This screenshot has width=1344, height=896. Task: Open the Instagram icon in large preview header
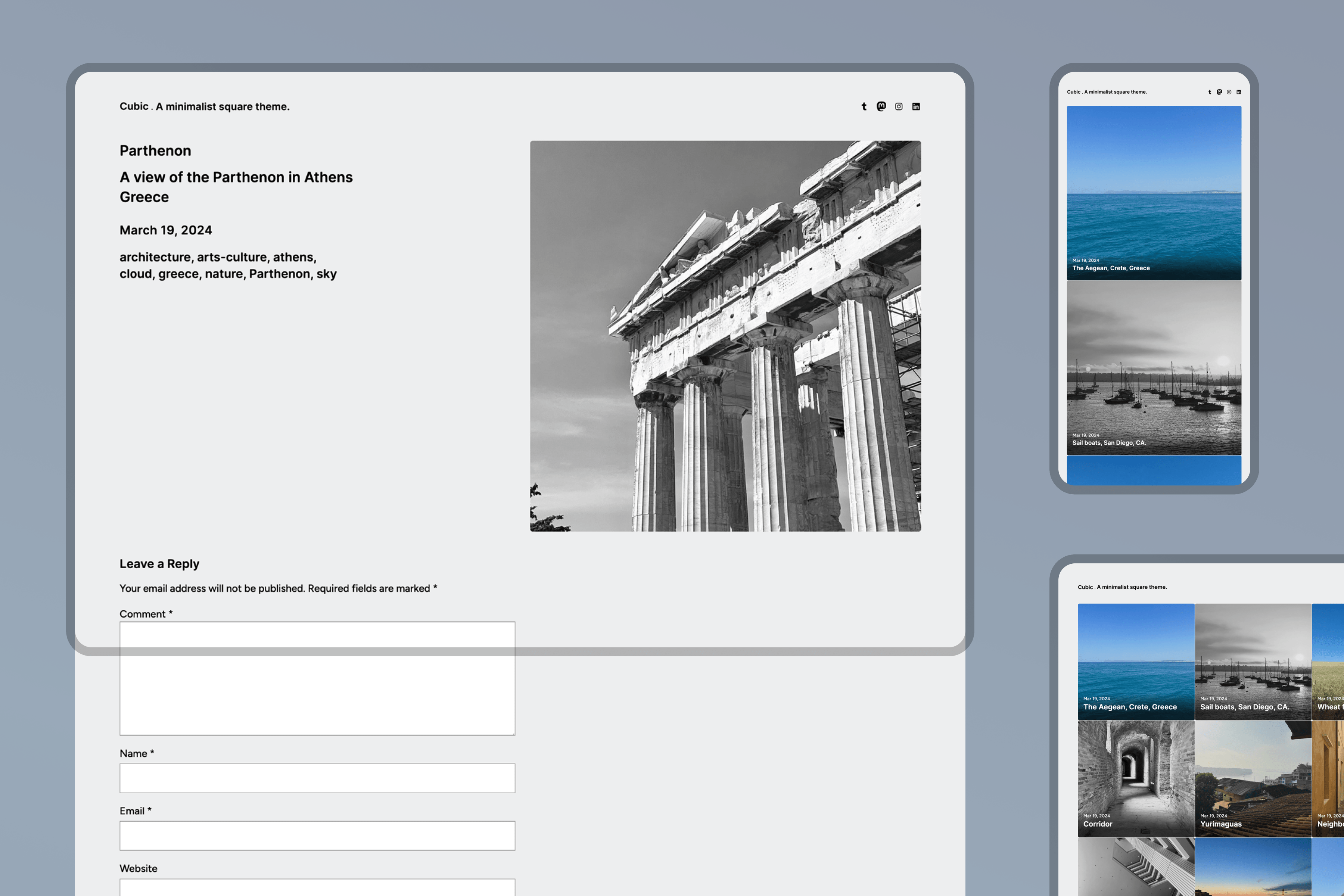pos(899,106)
